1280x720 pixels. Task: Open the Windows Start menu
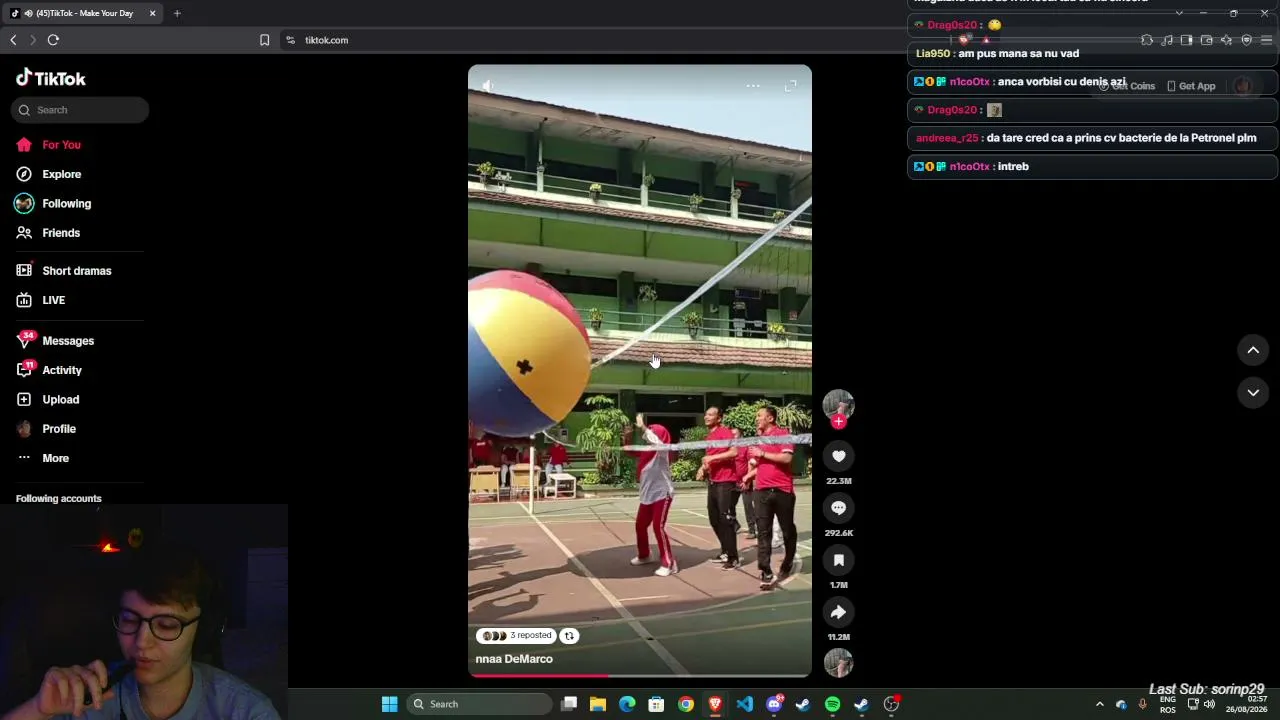[x=390, y=704]
